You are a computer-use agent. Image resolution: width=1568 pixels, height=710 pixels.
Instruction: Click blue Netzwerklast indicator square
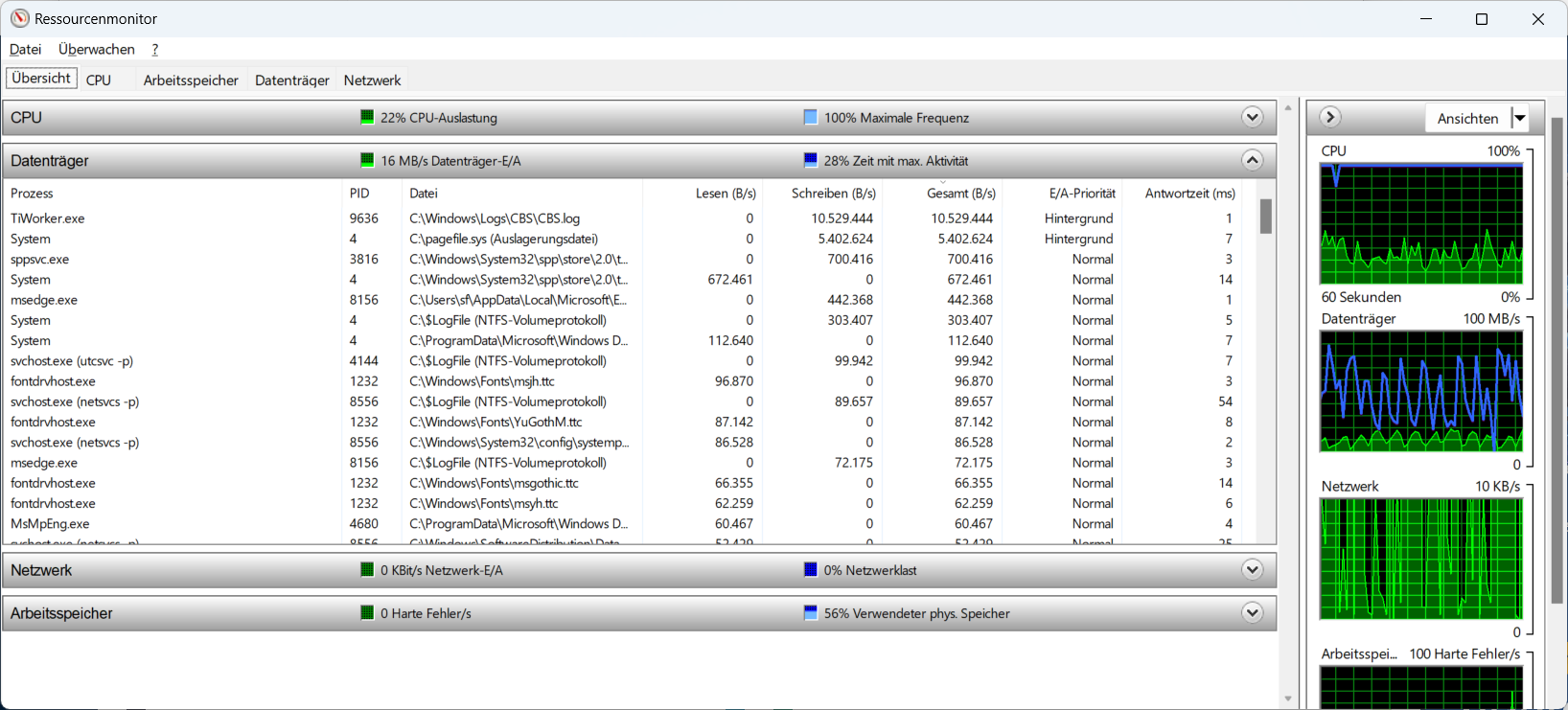coord(811,569)
